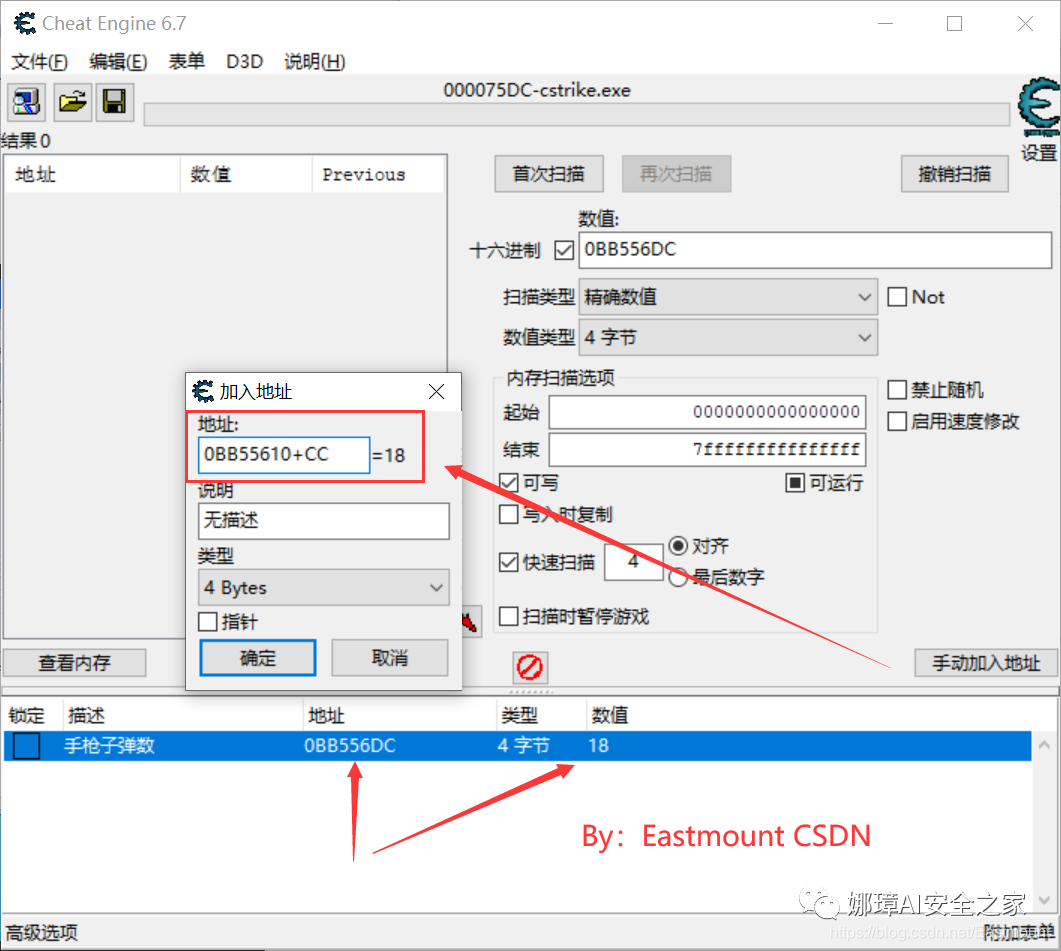The height and width of the screenshot is (951, 1061).
Task: Enable the 禁止随机 checkbox
Action: coord(897,390)
